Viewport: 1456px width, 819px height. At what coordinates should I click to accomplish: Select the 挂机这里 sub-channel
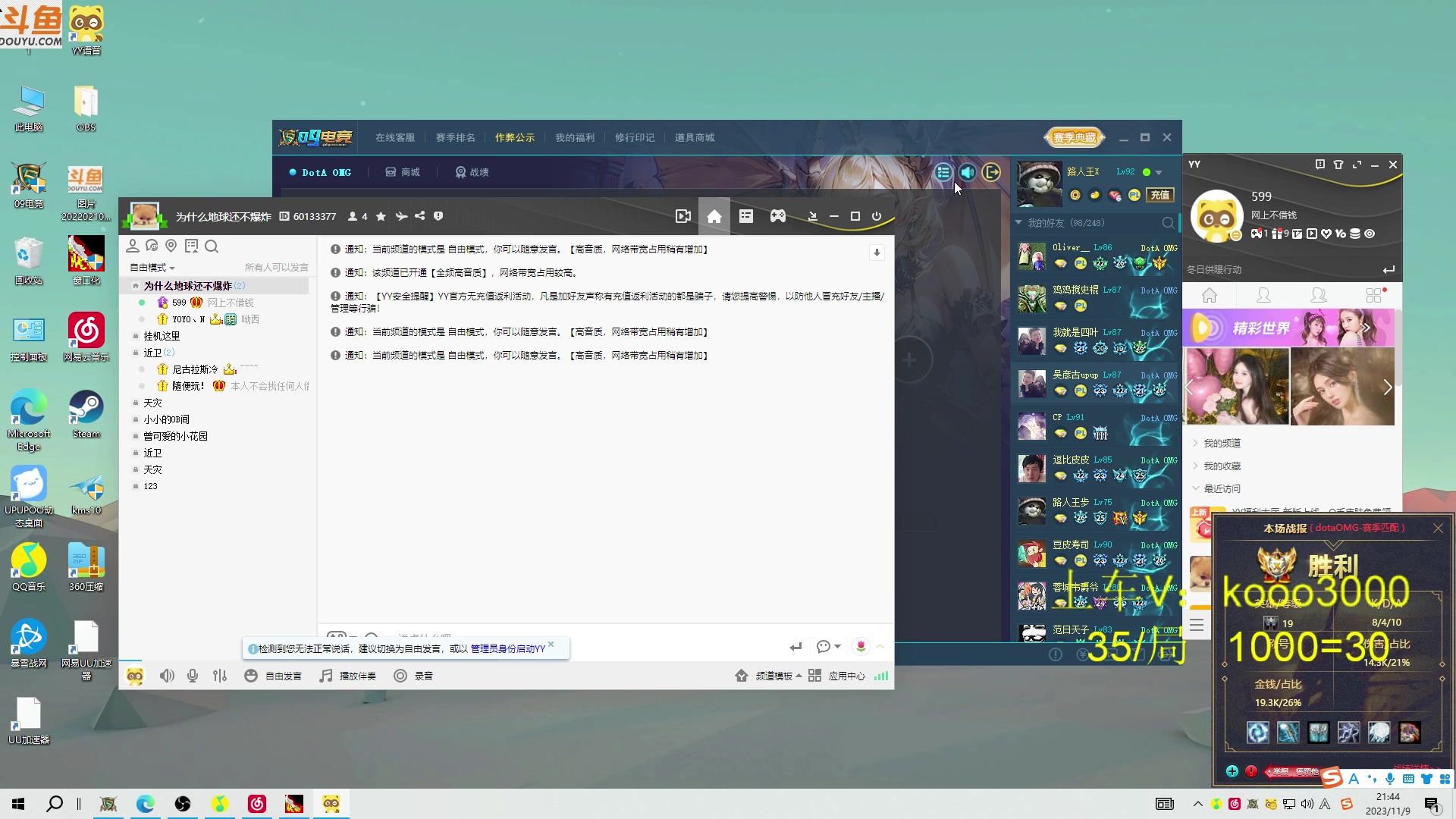click(162, 336)
